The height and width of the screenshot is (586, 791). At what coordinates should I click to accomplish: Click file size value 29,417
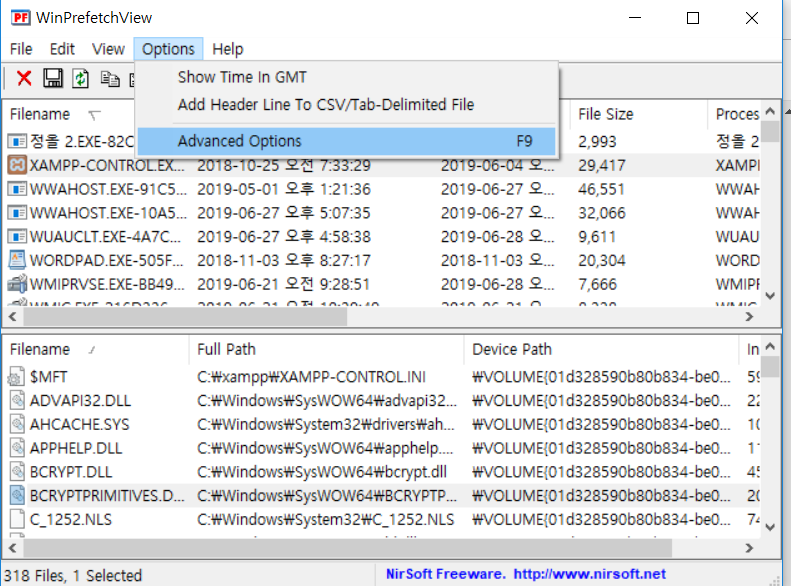click(x=601, y=165)
